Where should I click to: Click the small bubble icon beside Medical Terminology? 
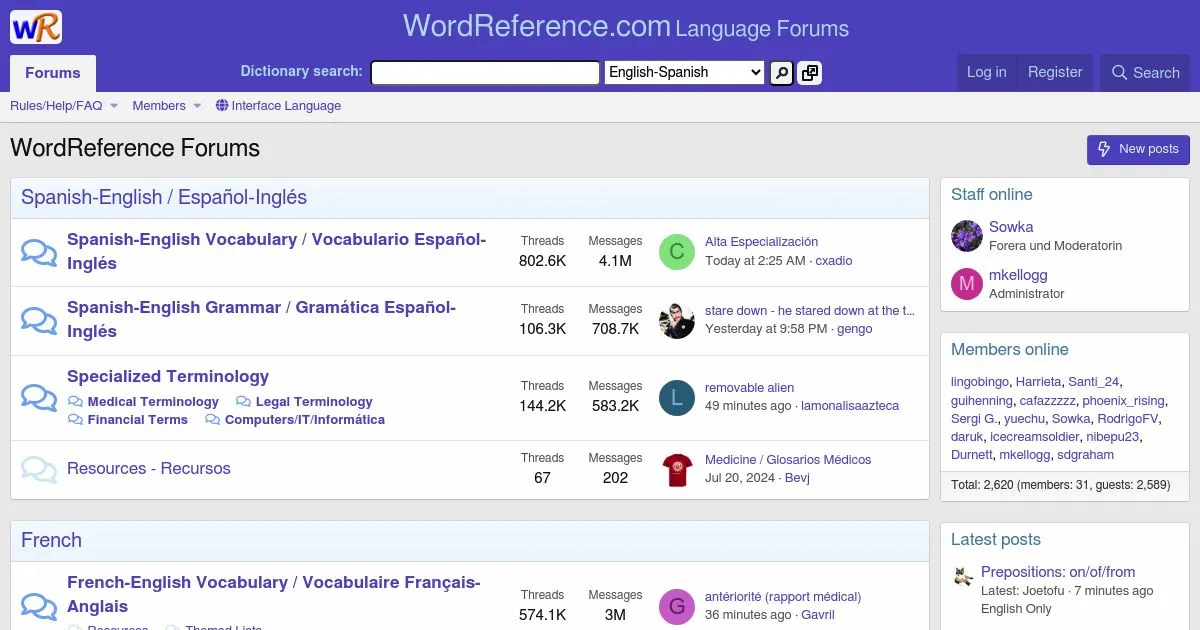[76, 402]
